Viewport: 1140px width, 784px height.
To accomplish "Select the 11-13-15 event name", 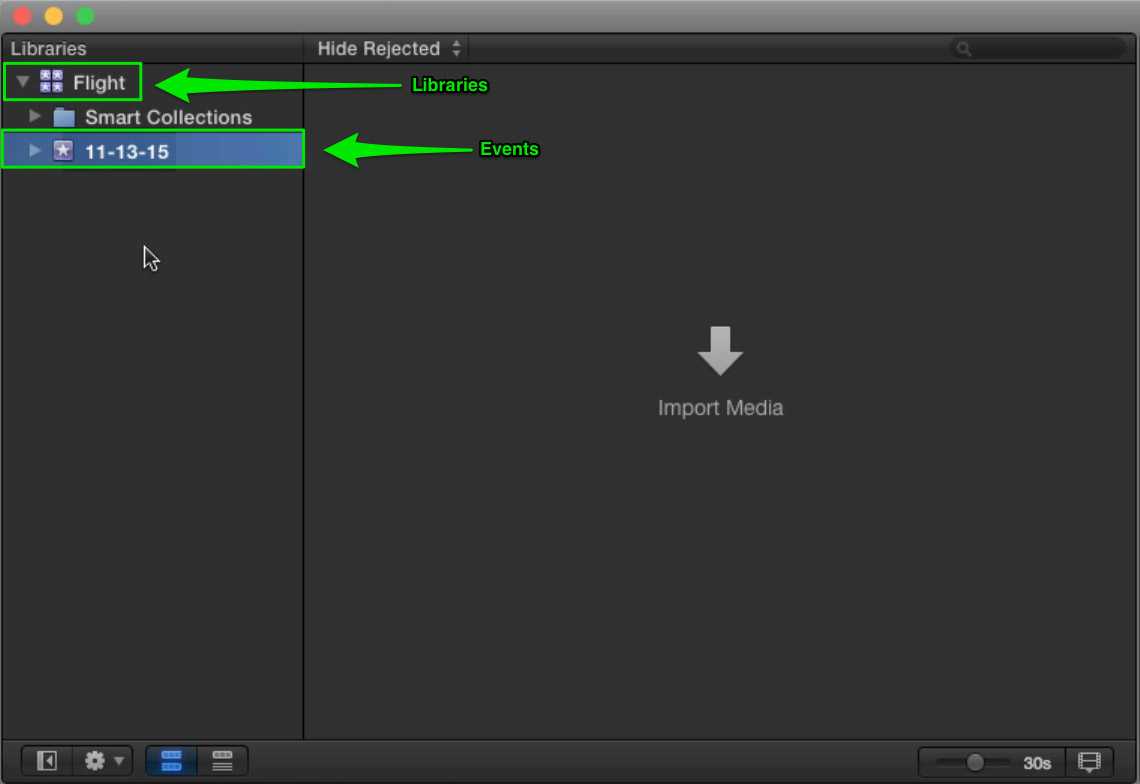I will [127, 151].
